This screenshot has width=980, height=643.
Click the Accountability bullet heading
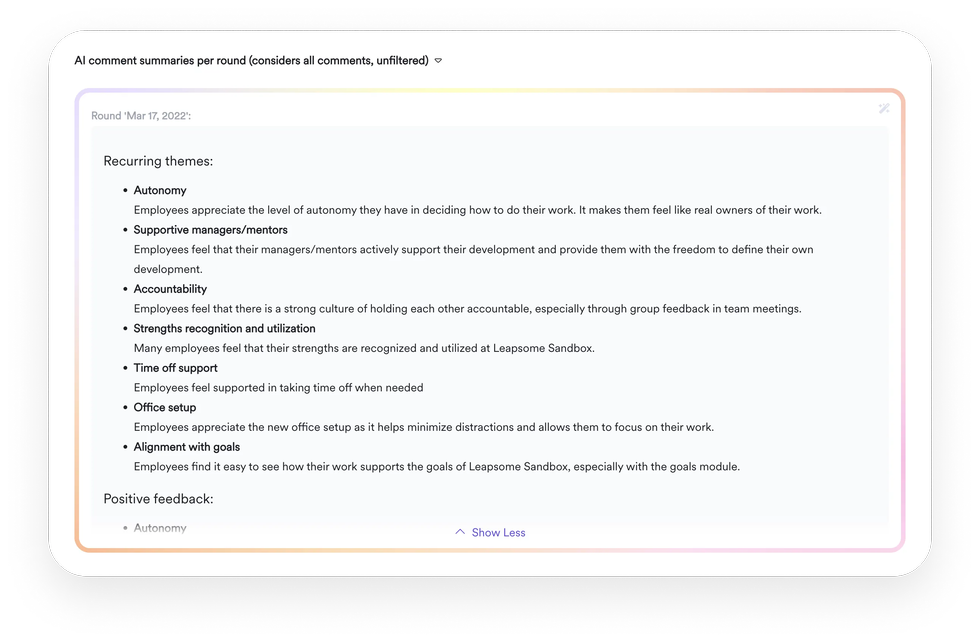tap(172, 288)
